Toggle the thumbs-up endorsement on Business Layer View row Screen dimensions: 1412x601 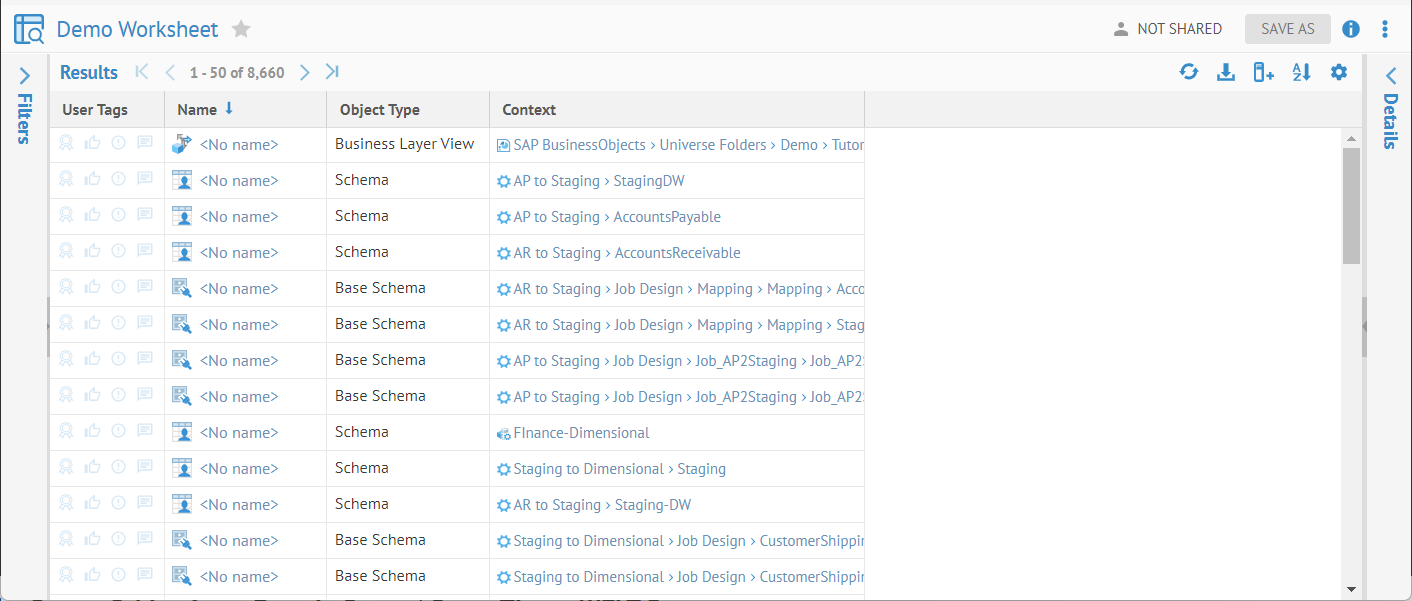click(93, 144)
